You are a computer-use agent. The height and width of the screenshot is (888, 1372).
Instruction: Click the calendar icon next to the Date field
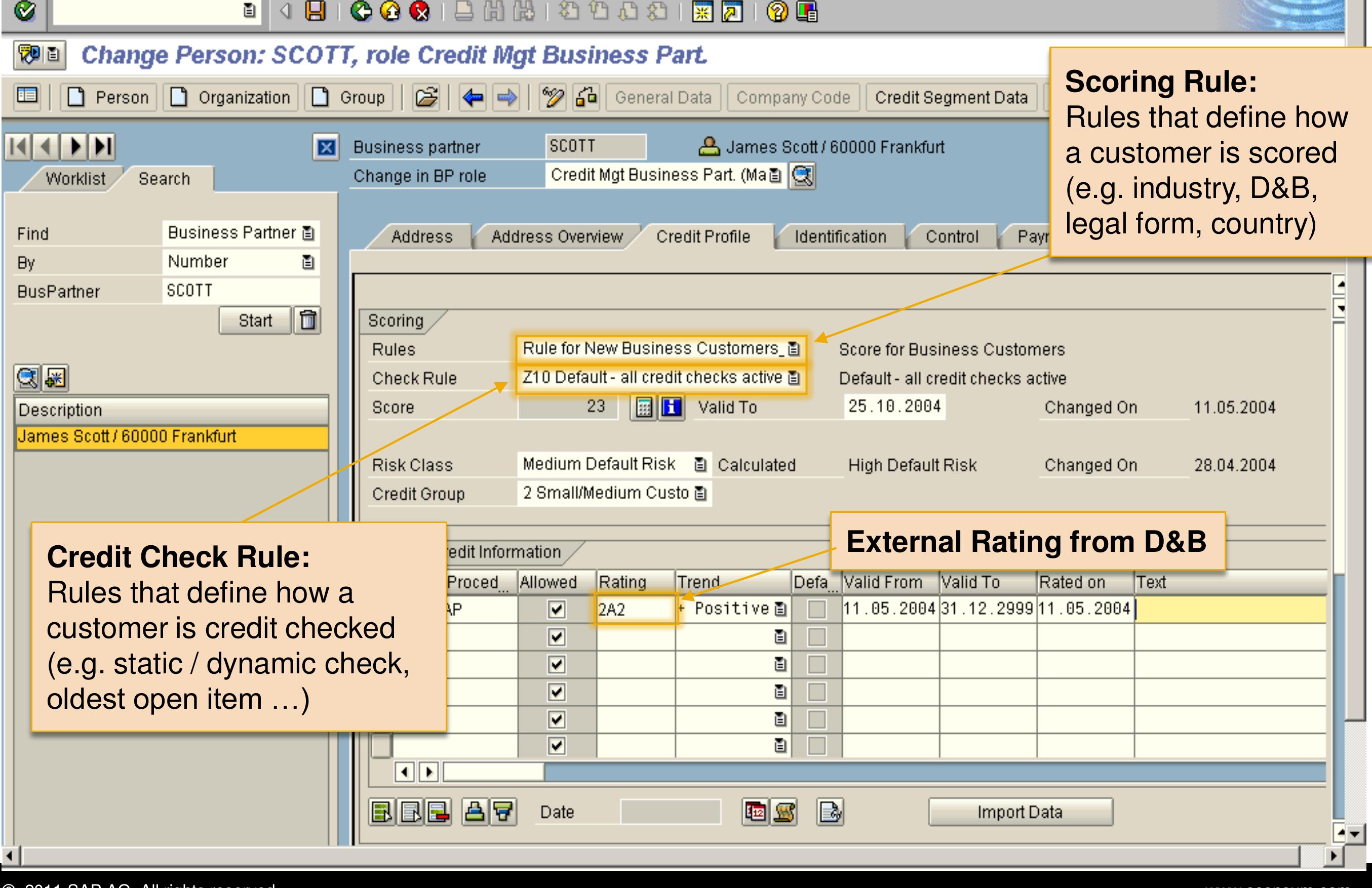[755, 812]
